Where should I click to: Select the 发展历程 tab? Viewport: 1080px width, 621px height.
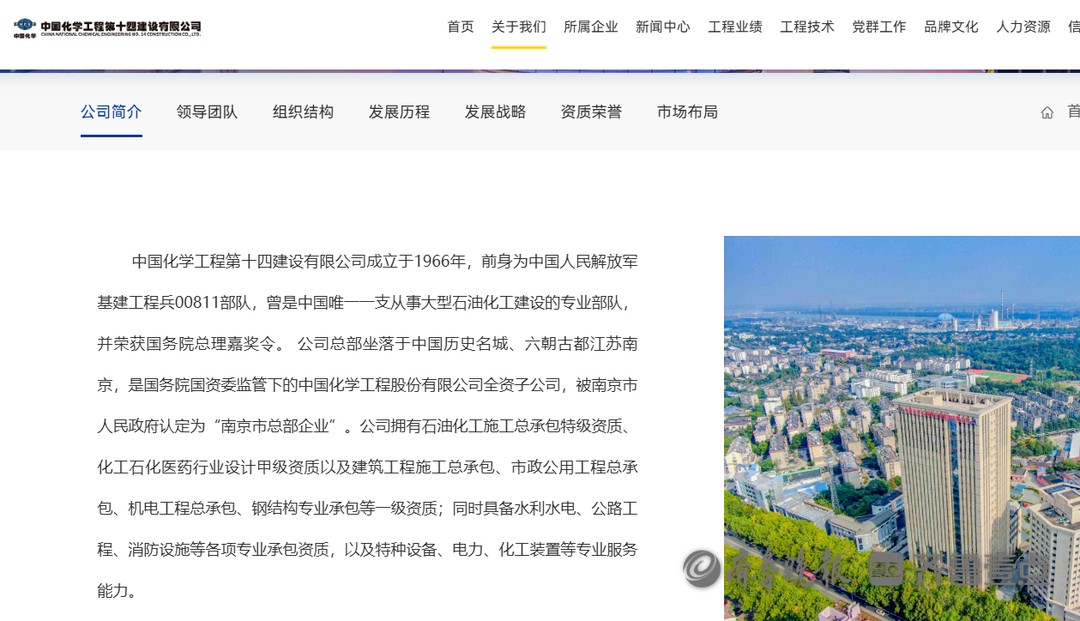(399, 112)
